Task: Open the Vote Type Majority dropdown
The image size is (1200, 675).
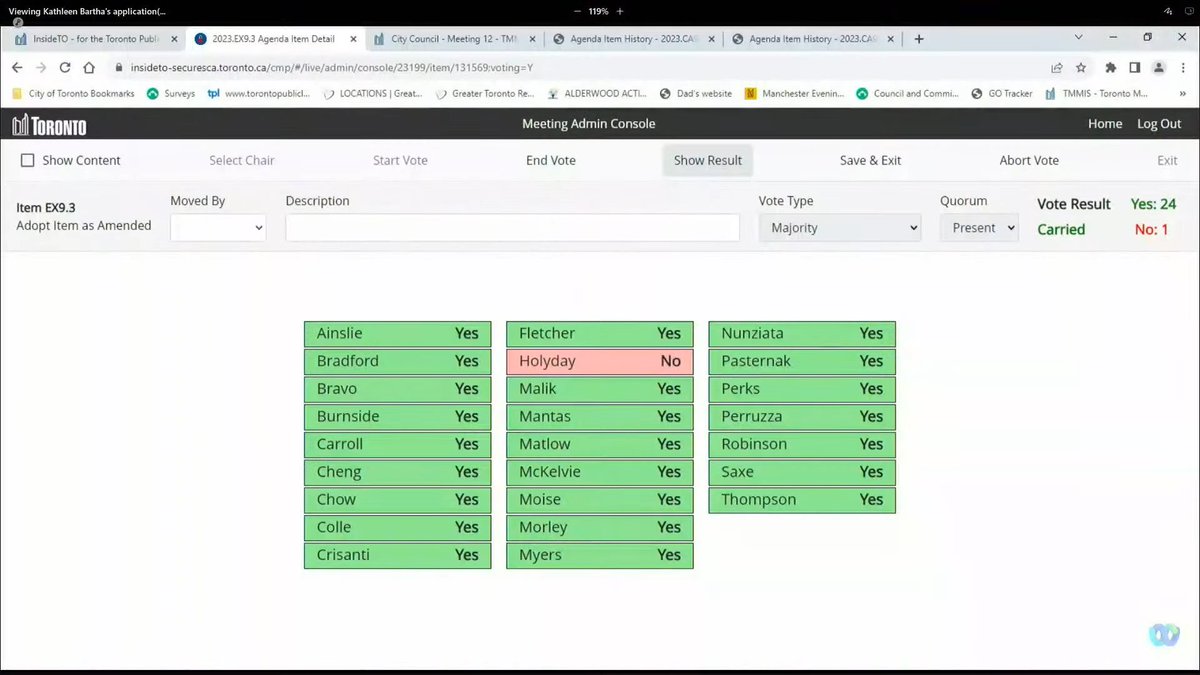Action: tap(839, 228)
